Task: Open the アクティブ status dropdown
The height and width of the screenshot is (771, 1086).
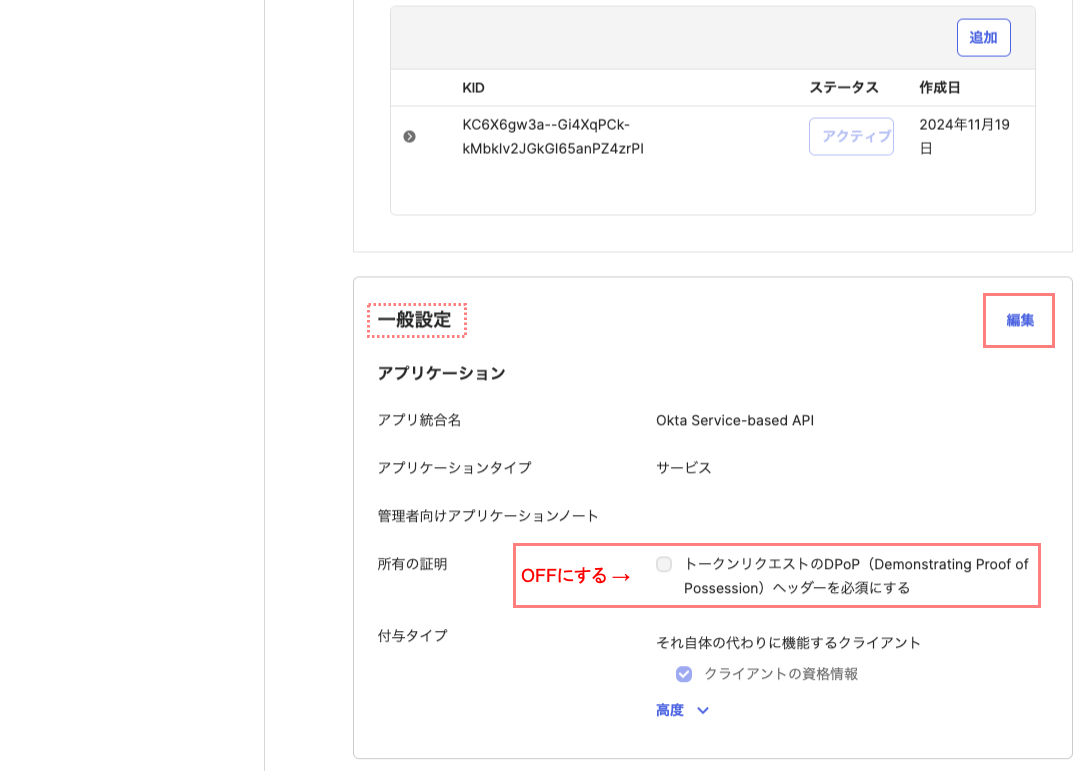Action: click(851, 137)
